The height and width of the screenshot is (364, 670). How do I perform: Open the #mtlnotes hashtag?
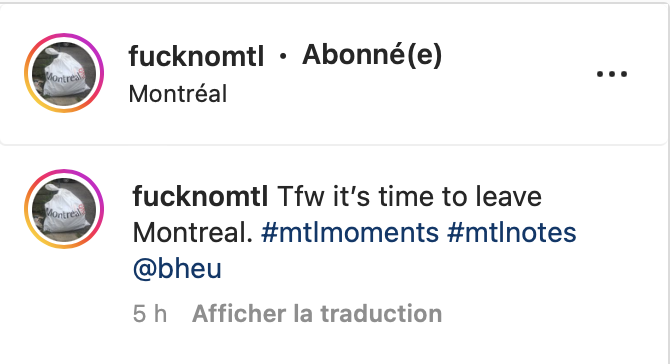coord(512,233)
